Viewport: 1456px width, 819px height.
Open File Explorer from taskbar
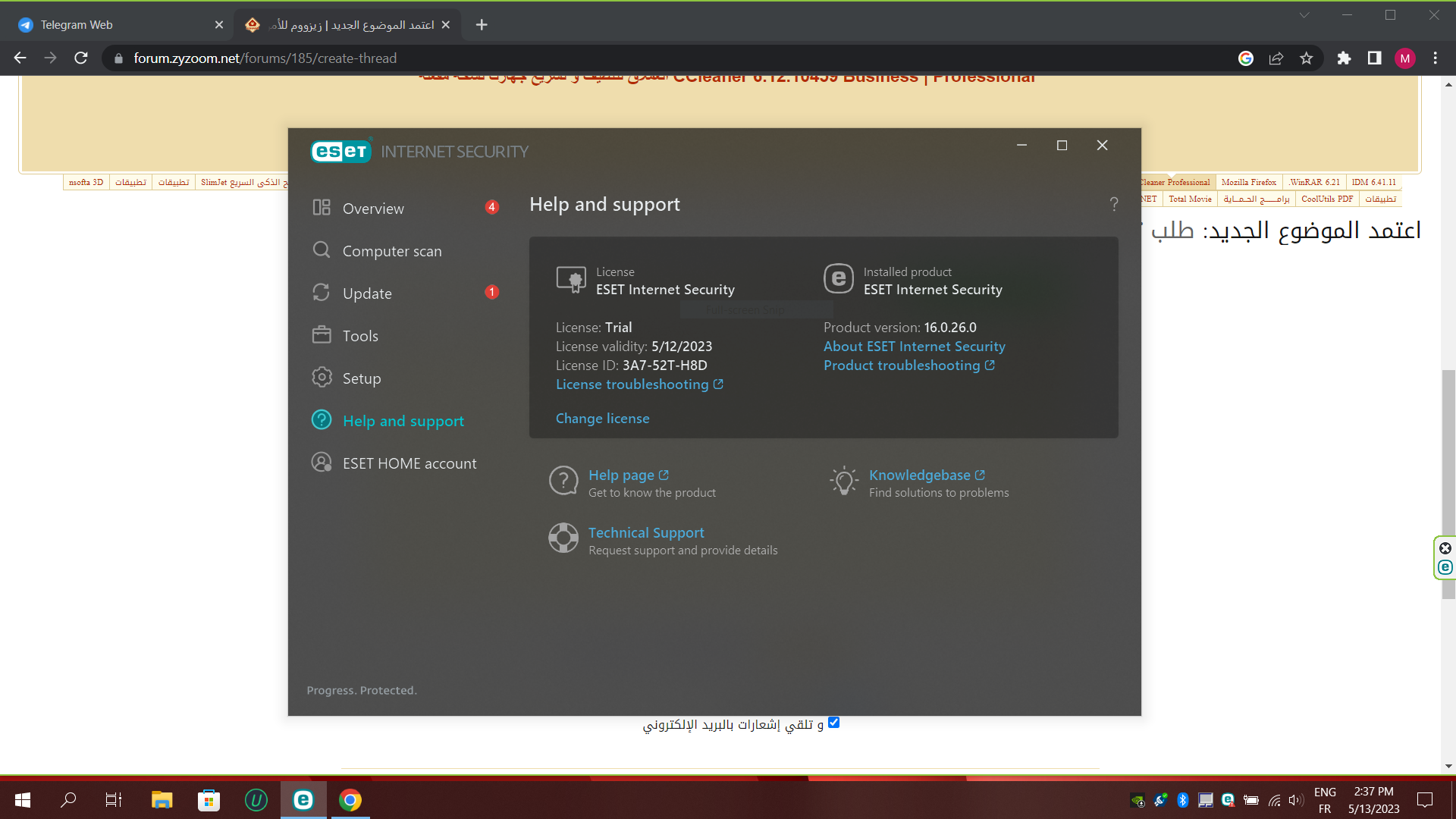[162, 800]
